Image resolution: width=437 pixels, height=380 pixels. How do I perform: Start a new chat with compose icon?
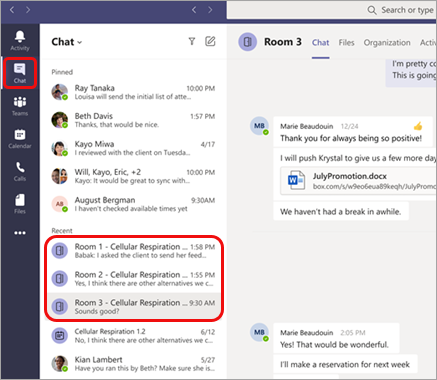coord(210,41)
